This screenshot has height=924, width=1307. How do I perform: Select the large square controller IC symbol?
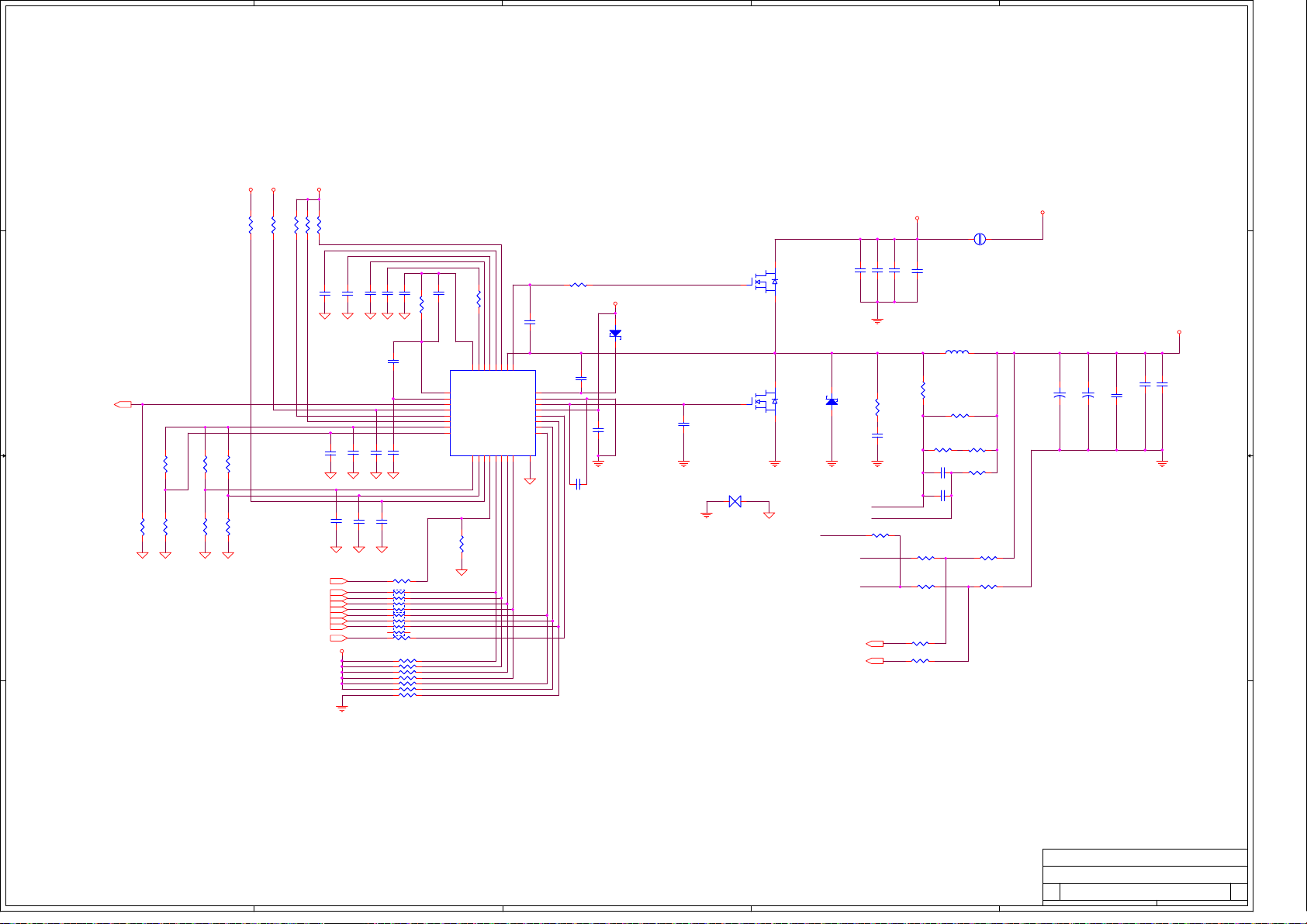(x=493, y=413)
